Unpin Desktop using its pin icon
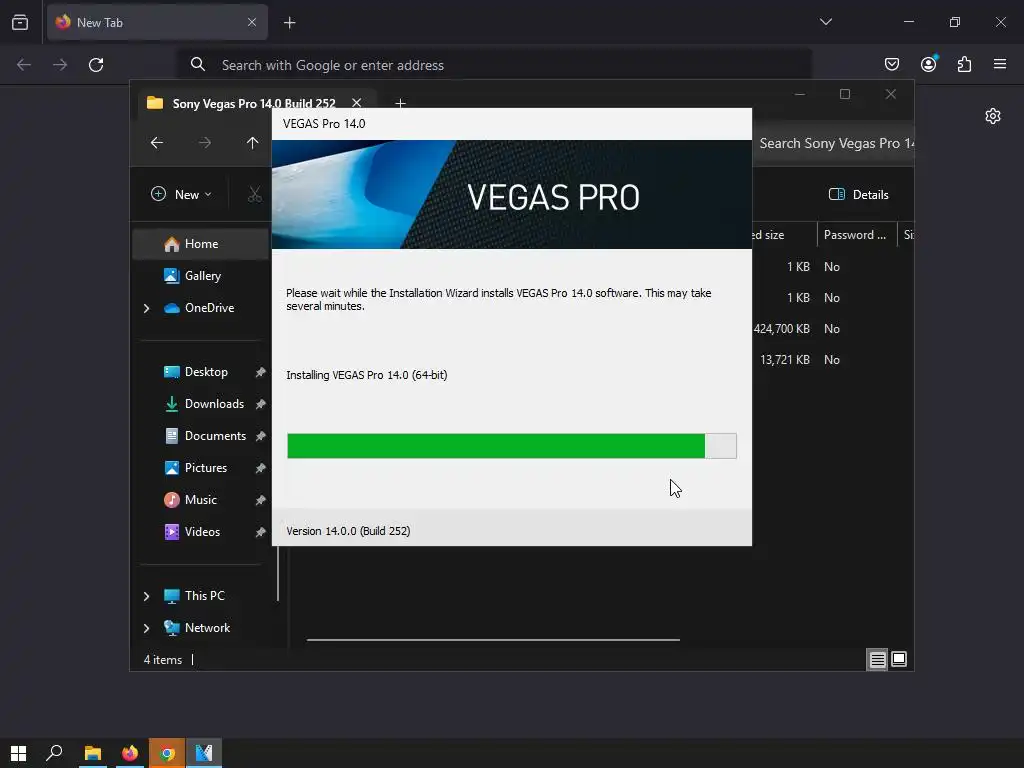The width and height of the screenshot is (1024, 768). (x=261, y=372)
